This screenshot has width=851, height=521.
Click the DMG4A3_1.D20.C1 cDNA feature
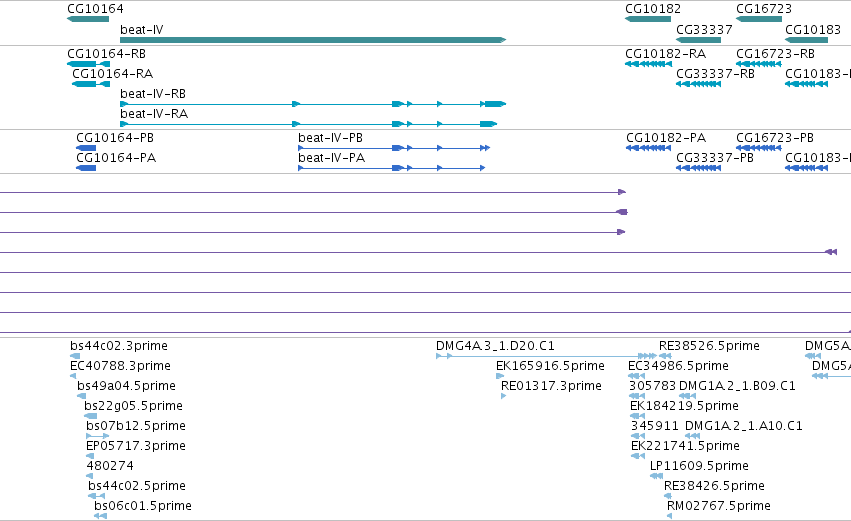(547, 356)
